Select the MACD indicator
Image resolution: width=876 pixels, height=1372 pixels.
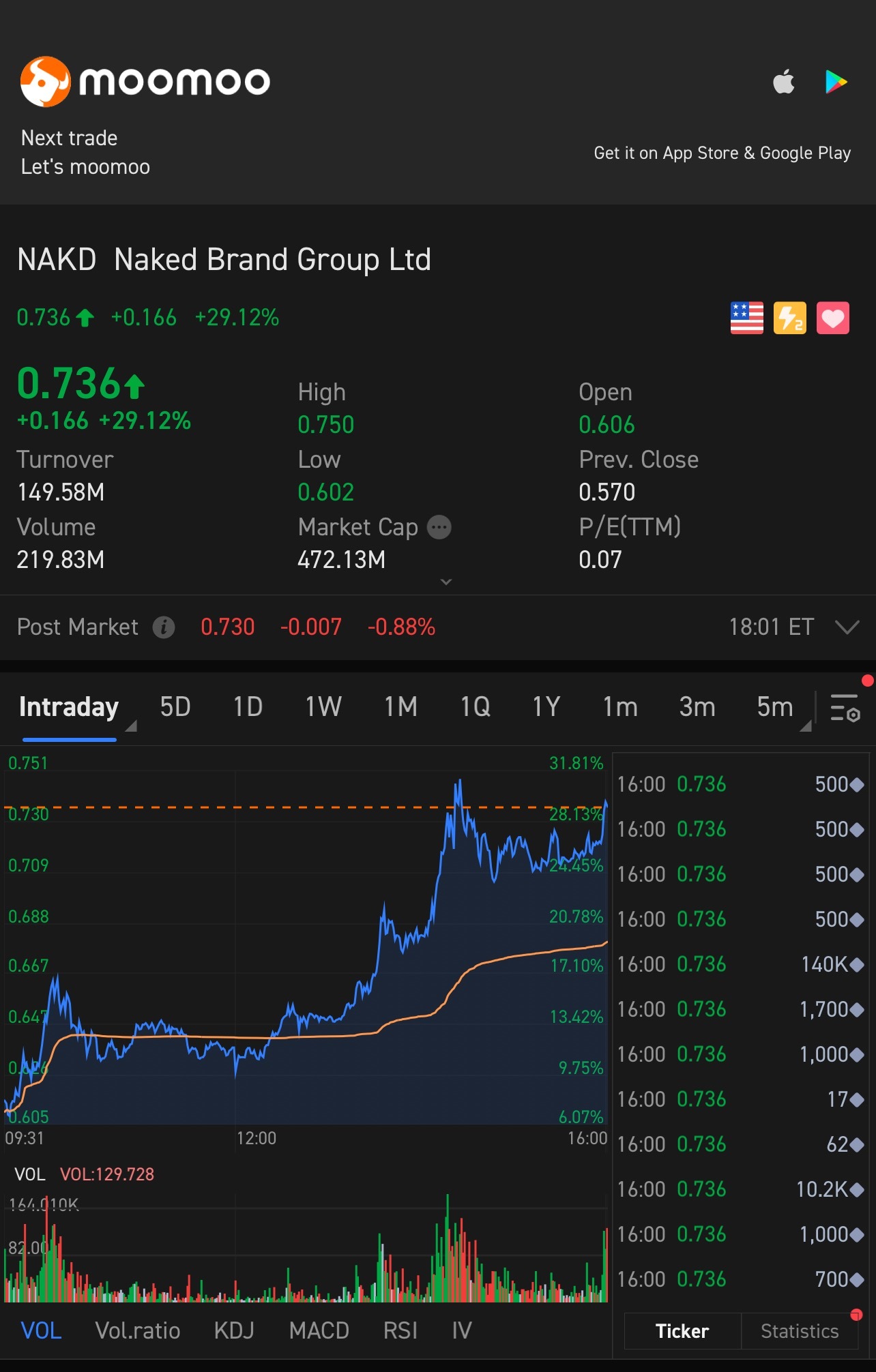[319, 1330]
